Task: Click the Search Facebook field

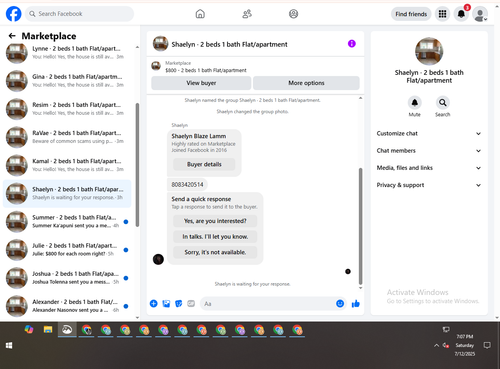Action: (x=79, y=14)
